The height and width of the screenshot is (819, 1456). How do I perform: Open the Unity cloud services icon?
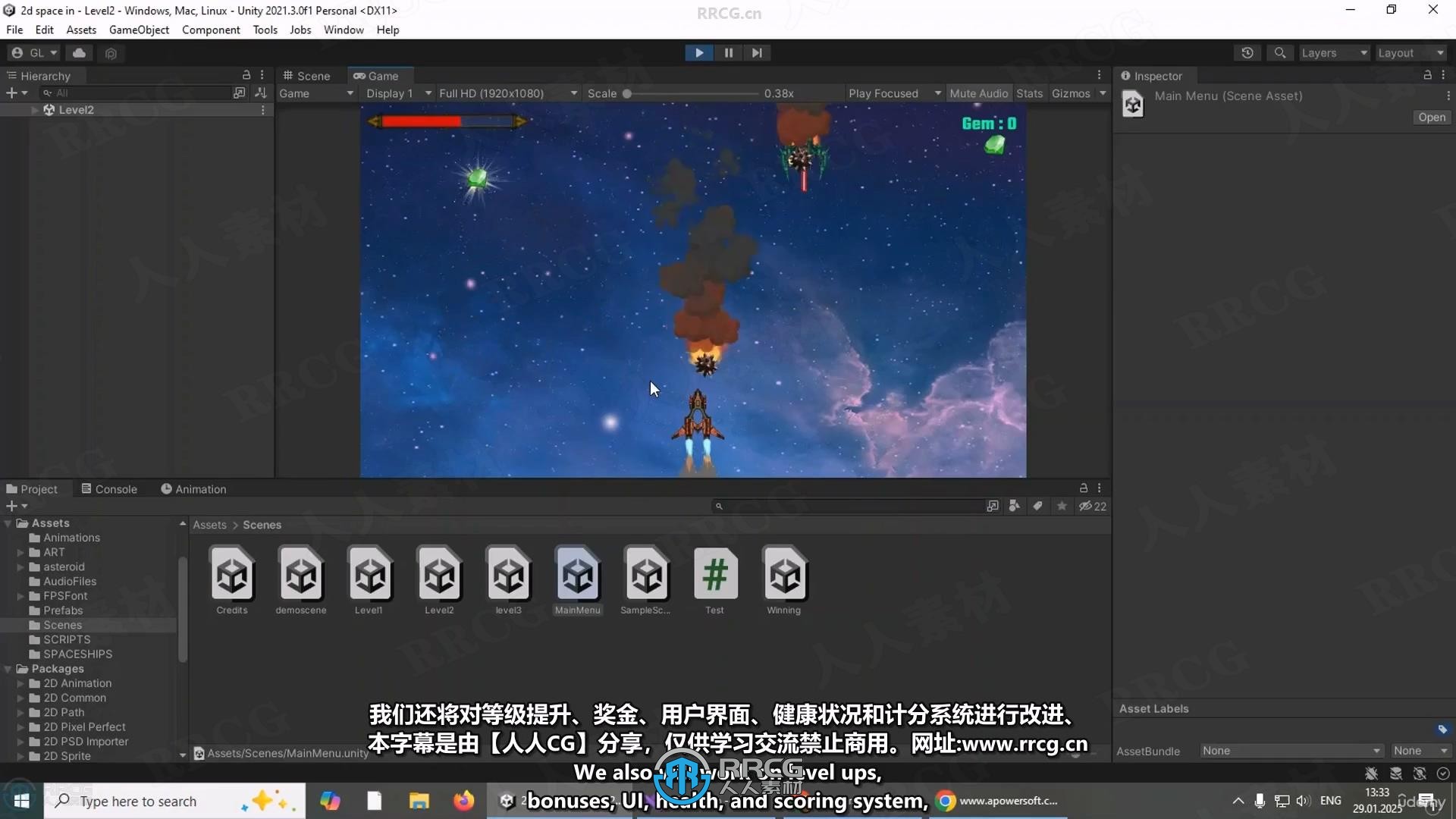pyautogui.click(x=79, y=52)
